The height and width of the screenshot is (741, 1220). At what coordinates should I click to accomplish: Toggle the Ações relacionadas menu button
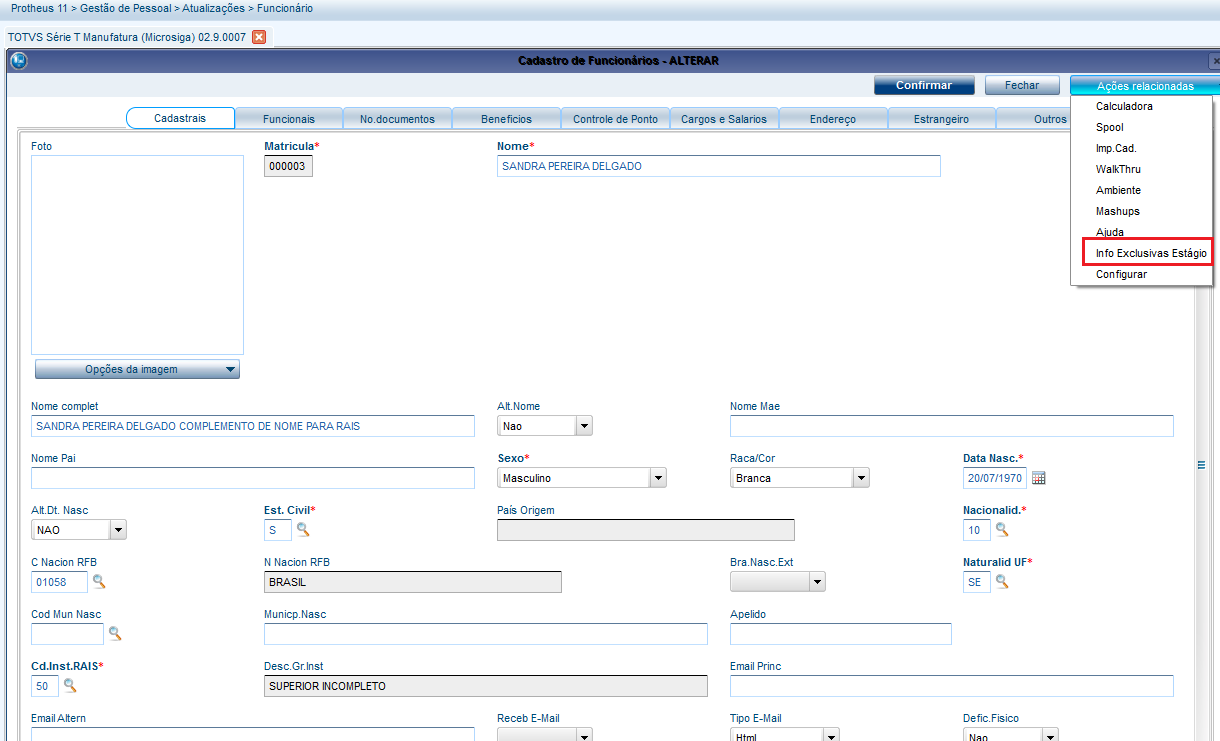click(1144, 86)
